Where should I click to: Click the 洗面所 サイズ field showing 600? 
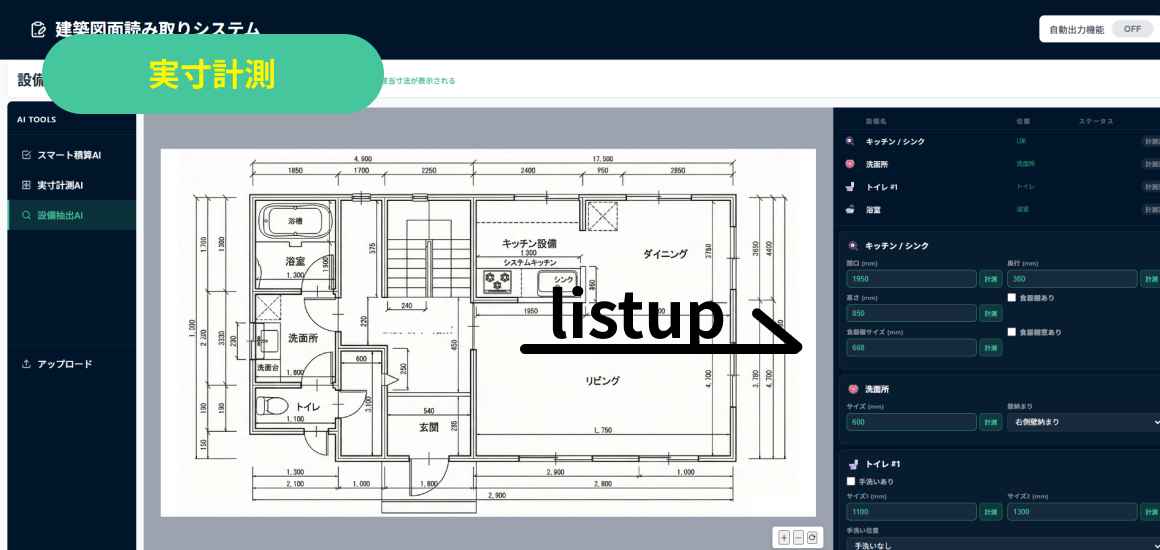(911, 422)
